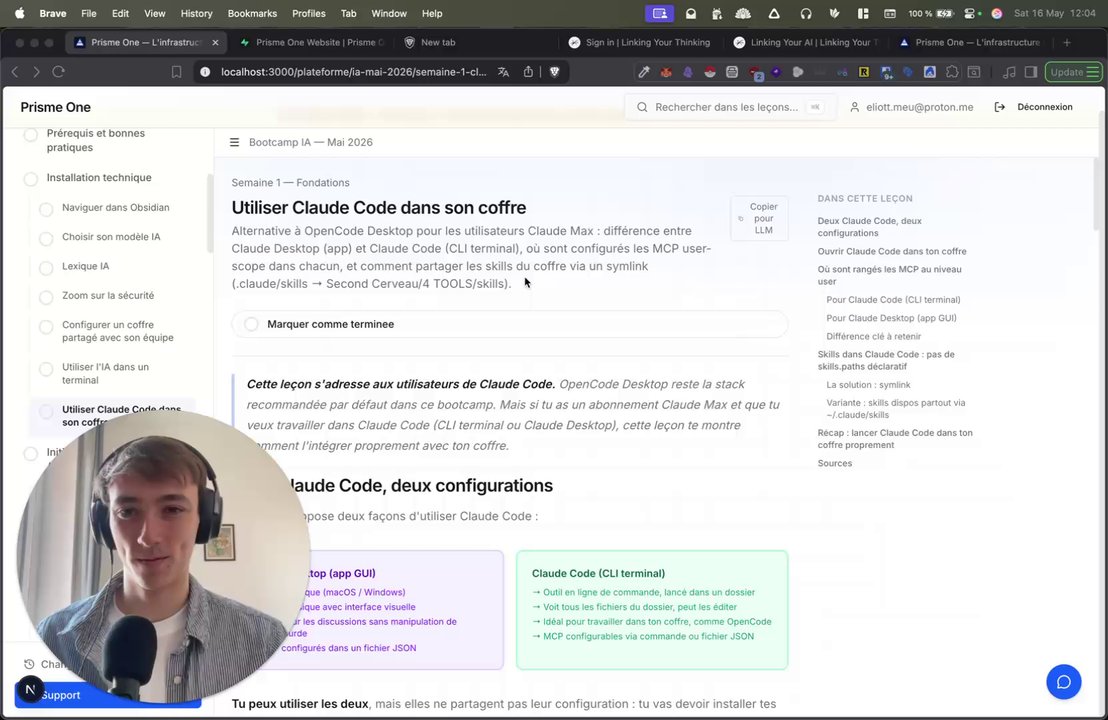Image resolution: width=1108 pixels, height=720 pixels.
Task: Jump to Pour Claude Code (CLI terminal) section
Action: [893, 300]
